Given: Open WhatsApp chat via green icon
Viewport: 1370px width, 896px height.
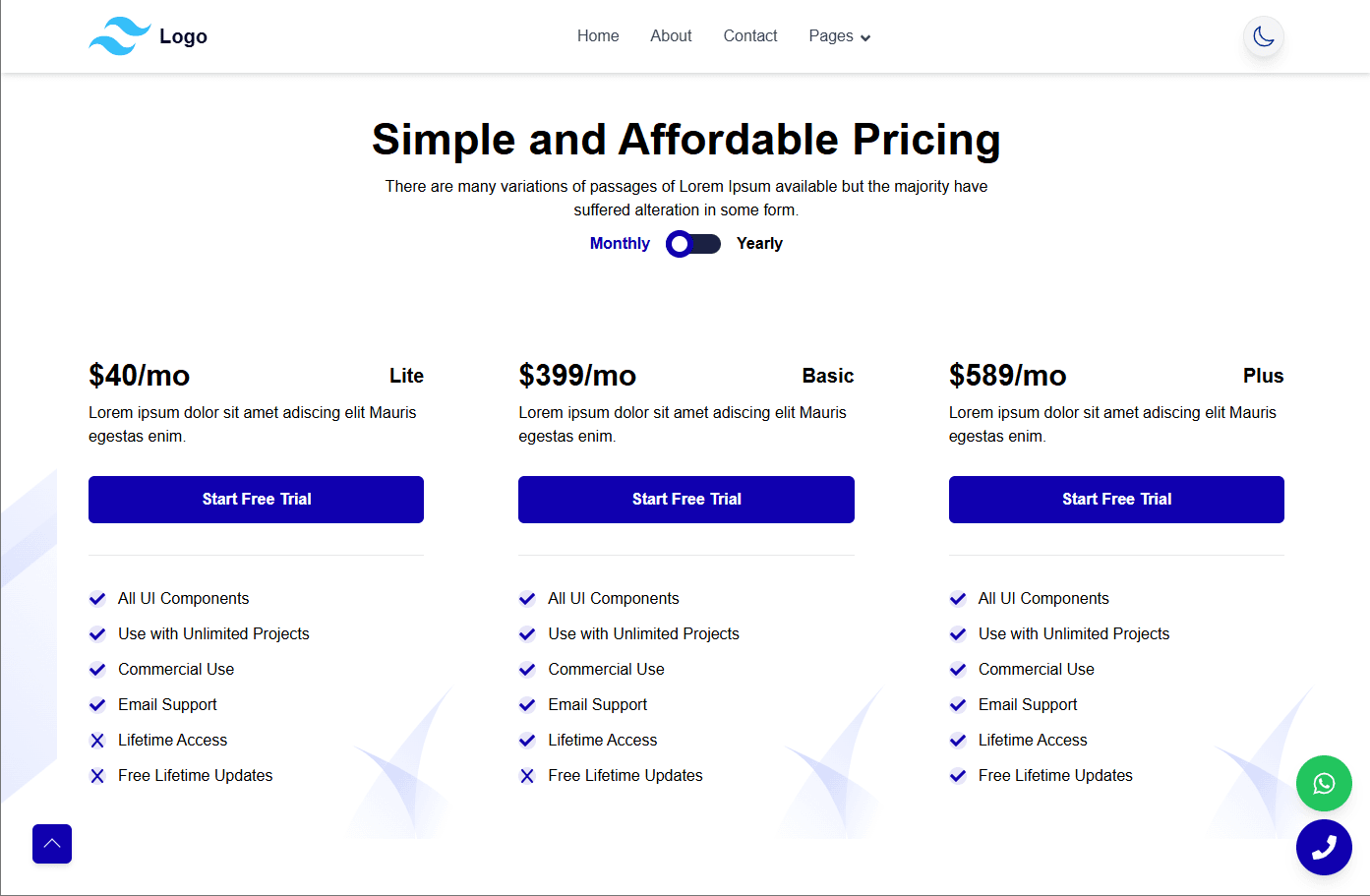Looking at the screenshot, I should pyautogui.click(x=1324, y=784).
